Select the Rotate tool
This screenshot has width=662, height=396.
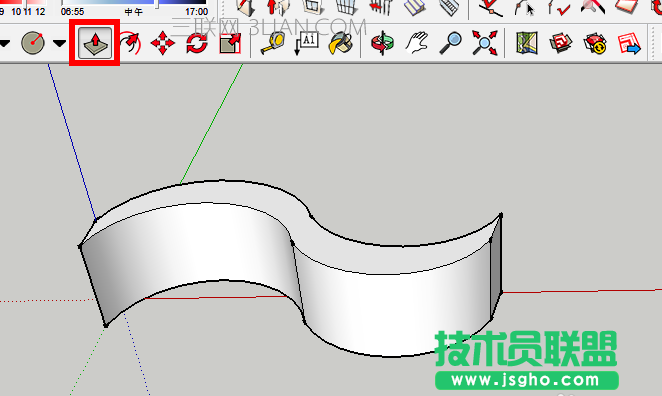tap(197, 43)
